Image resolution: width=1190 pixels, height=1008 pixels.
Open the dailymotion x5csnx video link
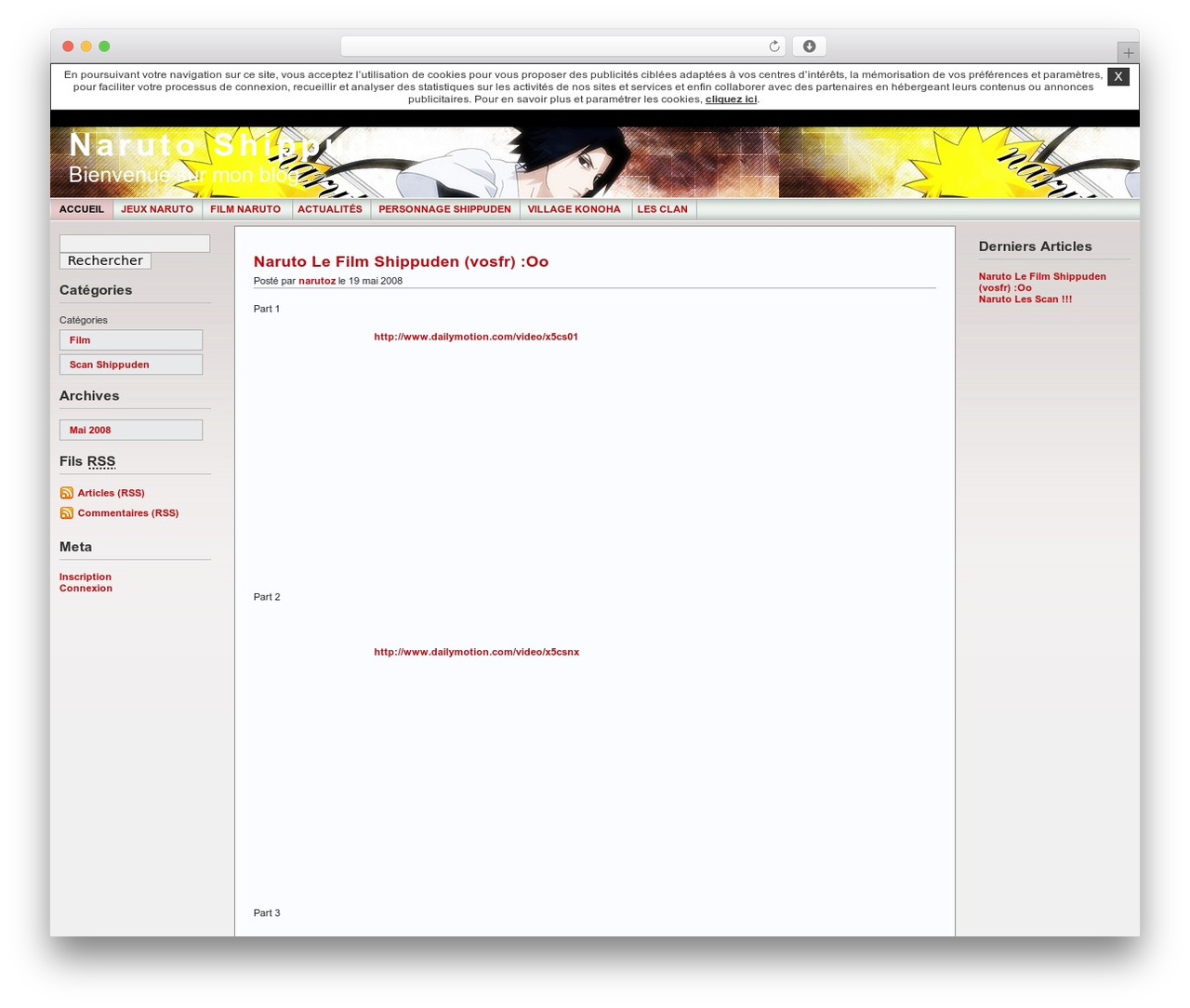click(477, 652)
